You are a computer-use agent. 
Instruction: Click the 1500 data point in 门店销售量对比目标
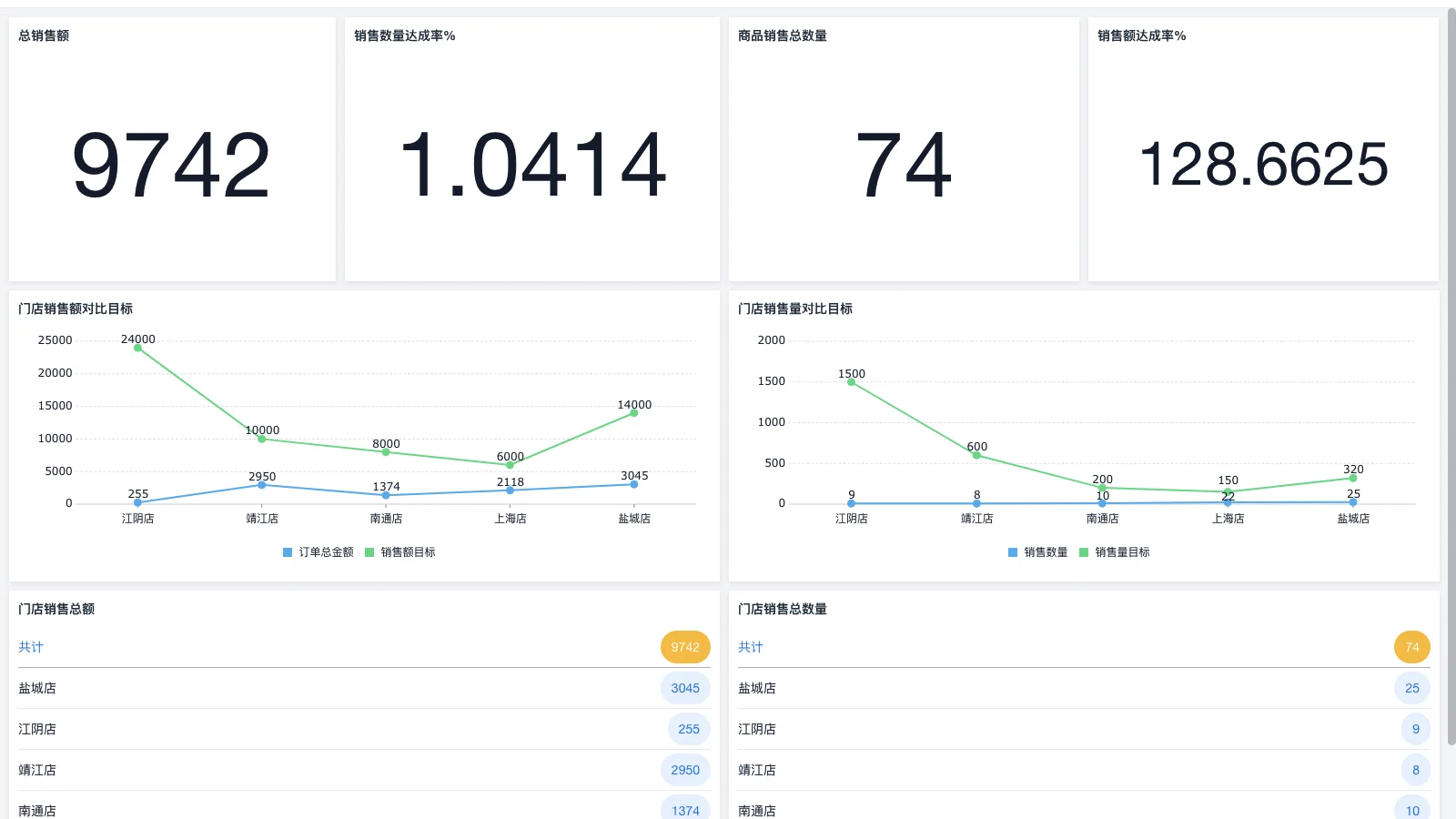tap(851, 382)
